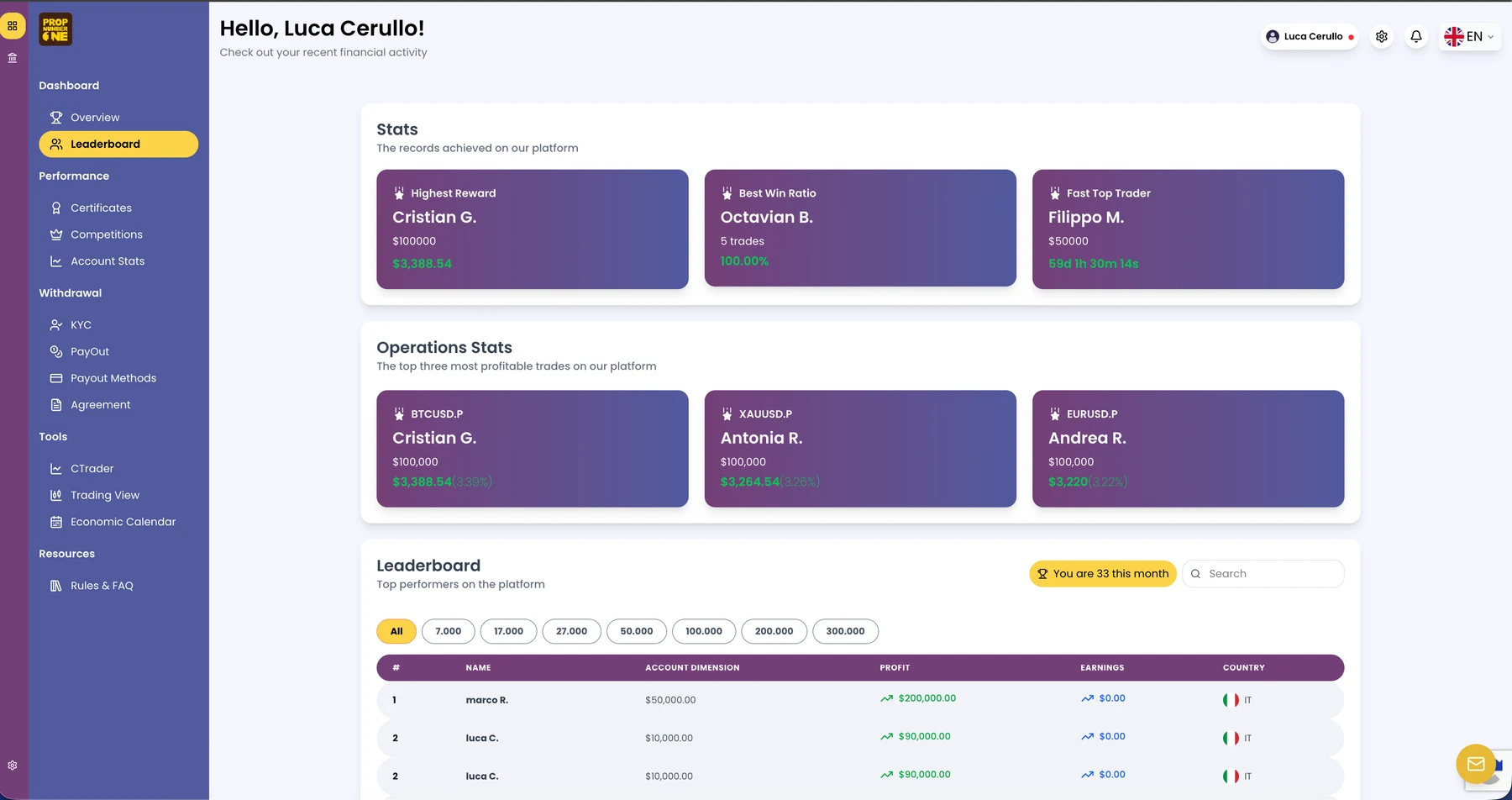Open Certificates page
Viewport: 1512px width, 800px height.
point(118,208)
